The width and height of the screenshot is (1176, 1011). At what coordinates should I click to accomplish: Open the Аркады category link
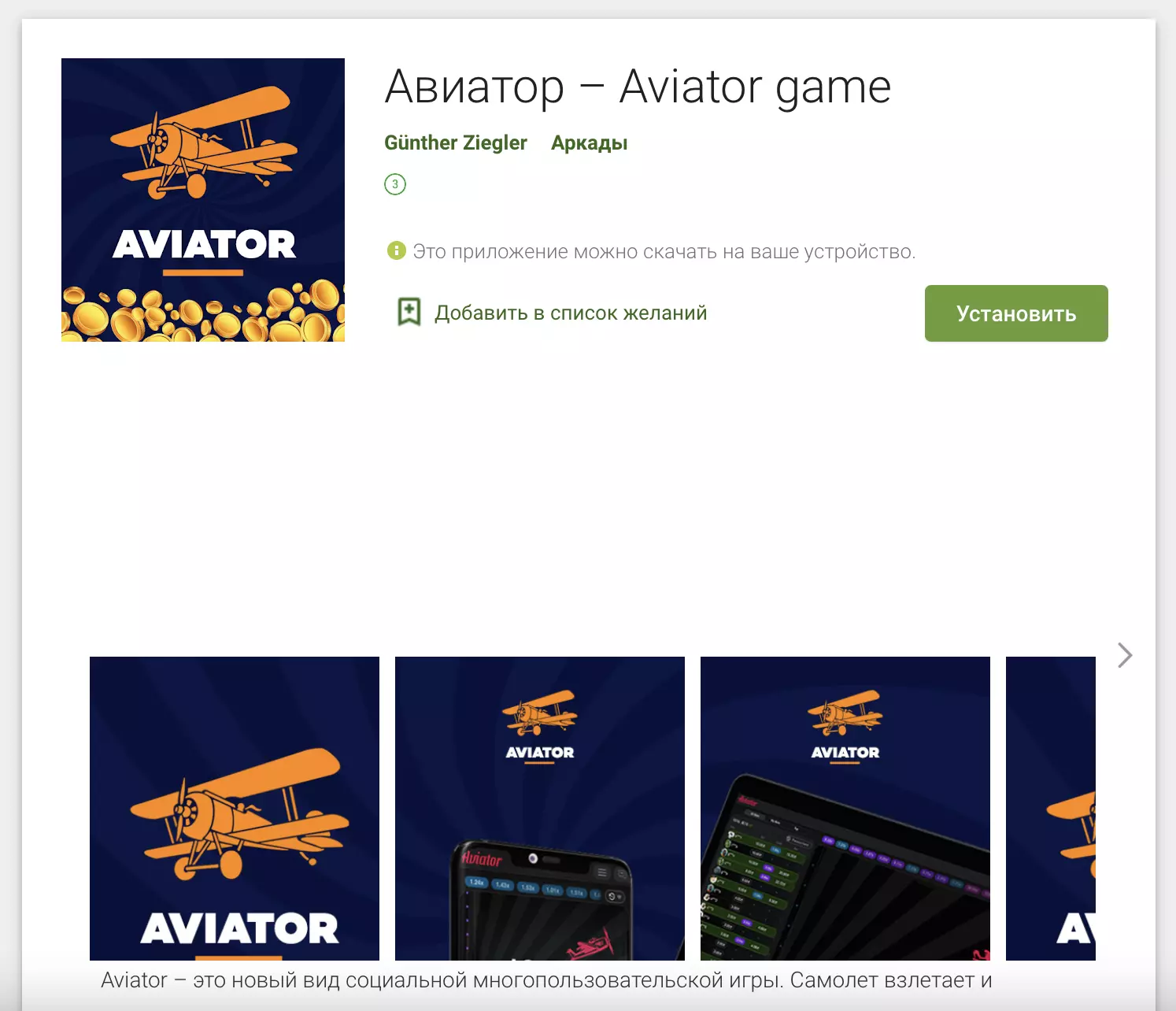[x=590, y=143]
